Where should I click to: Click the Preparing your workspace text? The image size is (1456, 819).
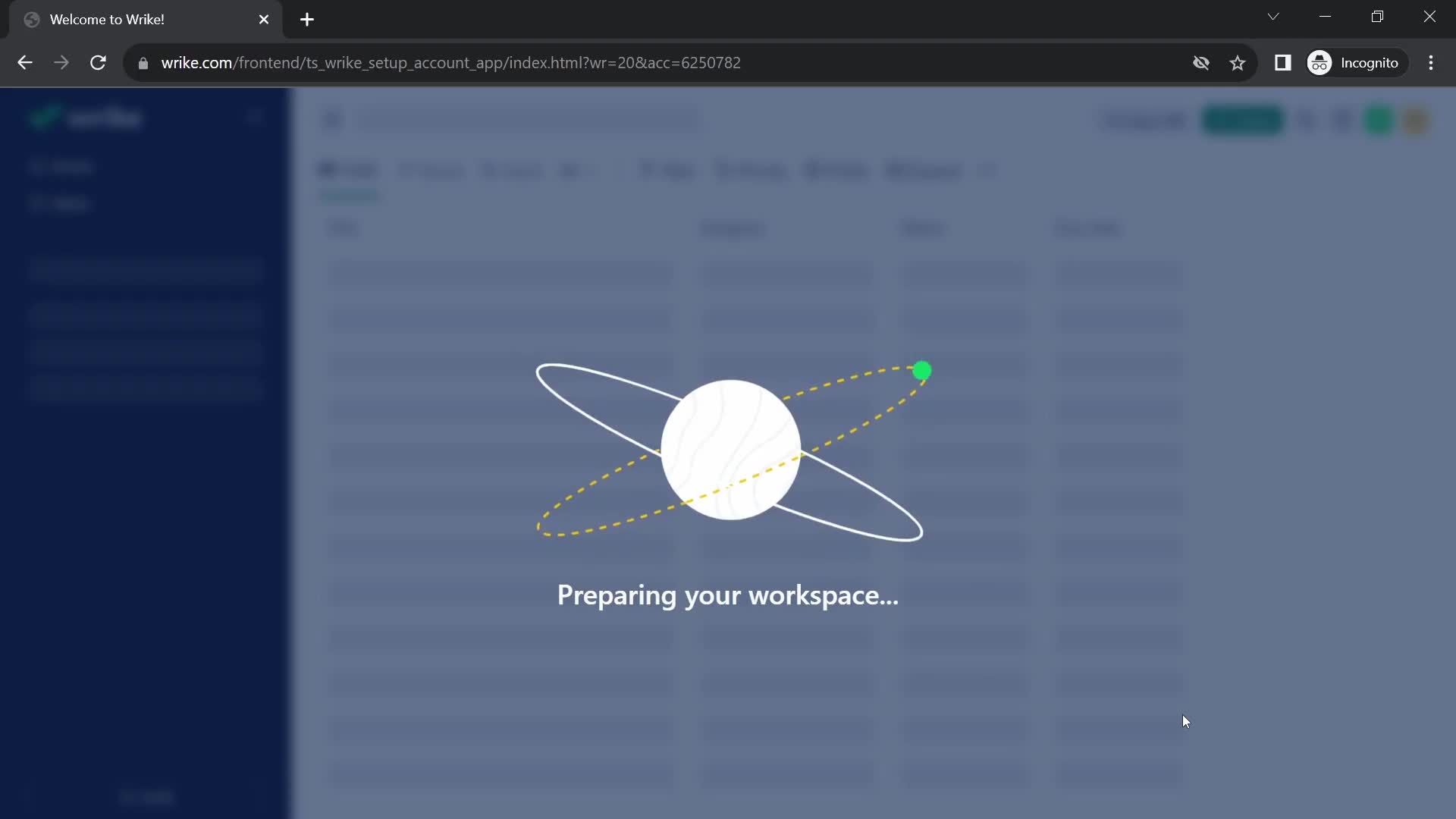(727, 596)
